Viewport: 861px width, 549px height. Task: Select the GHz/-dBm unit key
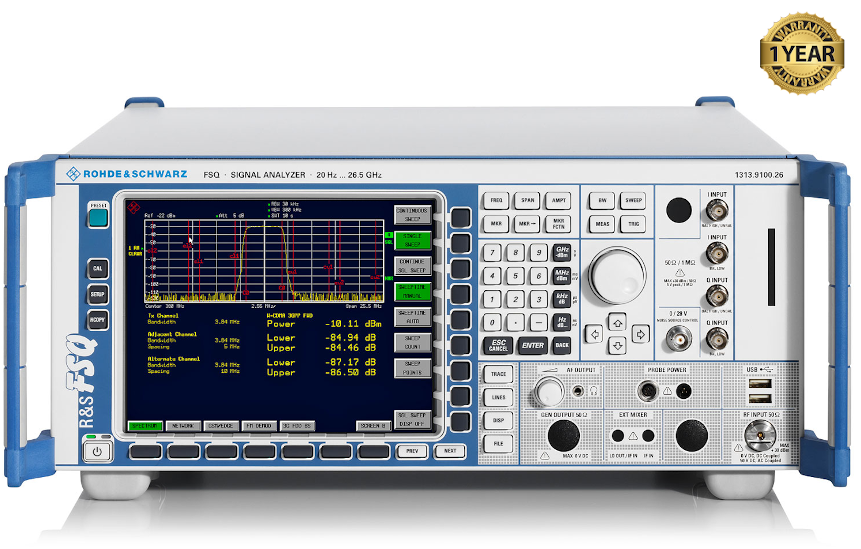(562, 253)
